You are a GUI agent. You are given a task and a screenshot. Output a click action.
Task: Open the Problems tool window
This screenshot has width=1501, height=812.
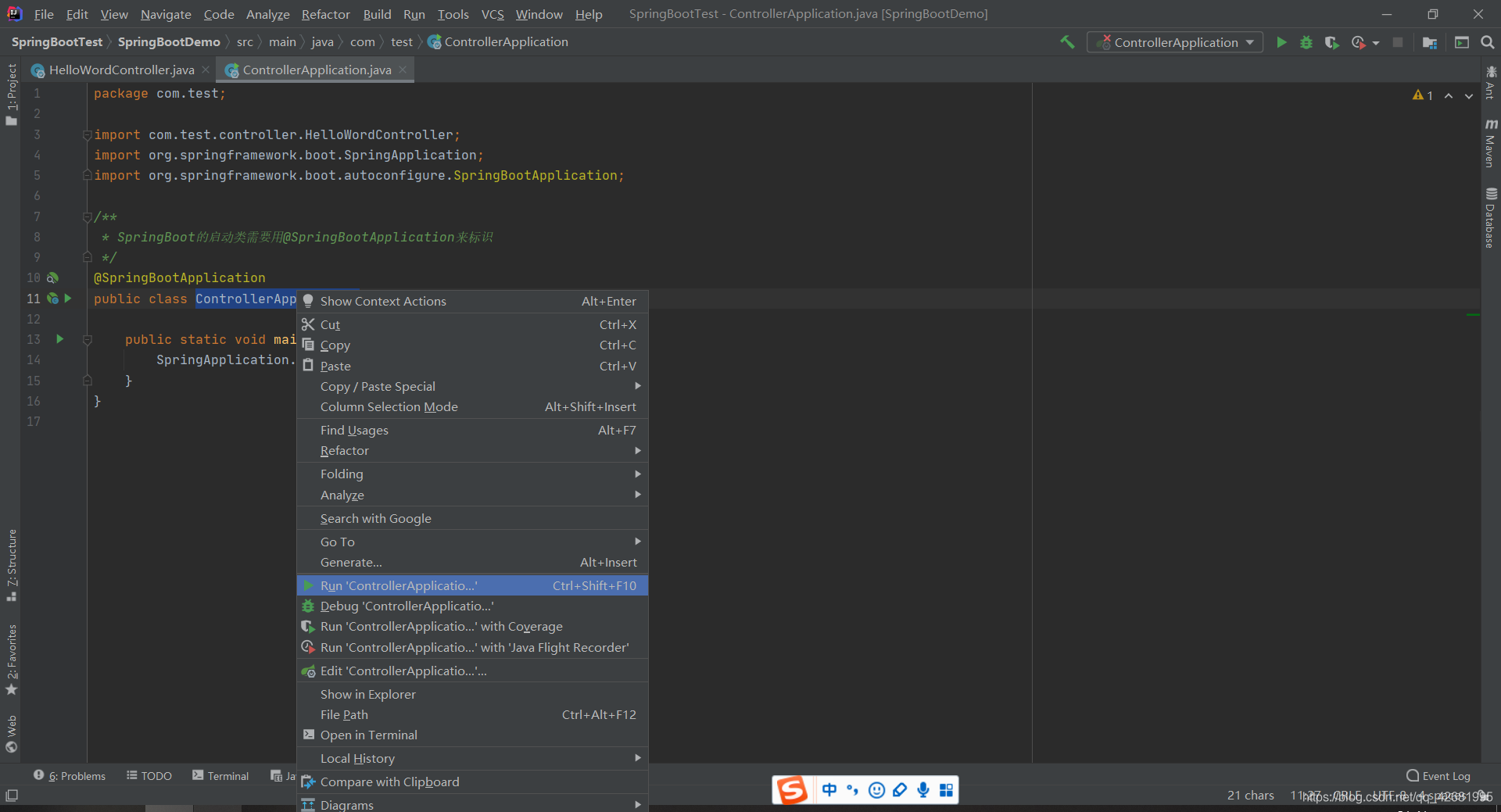coord(70,775)
